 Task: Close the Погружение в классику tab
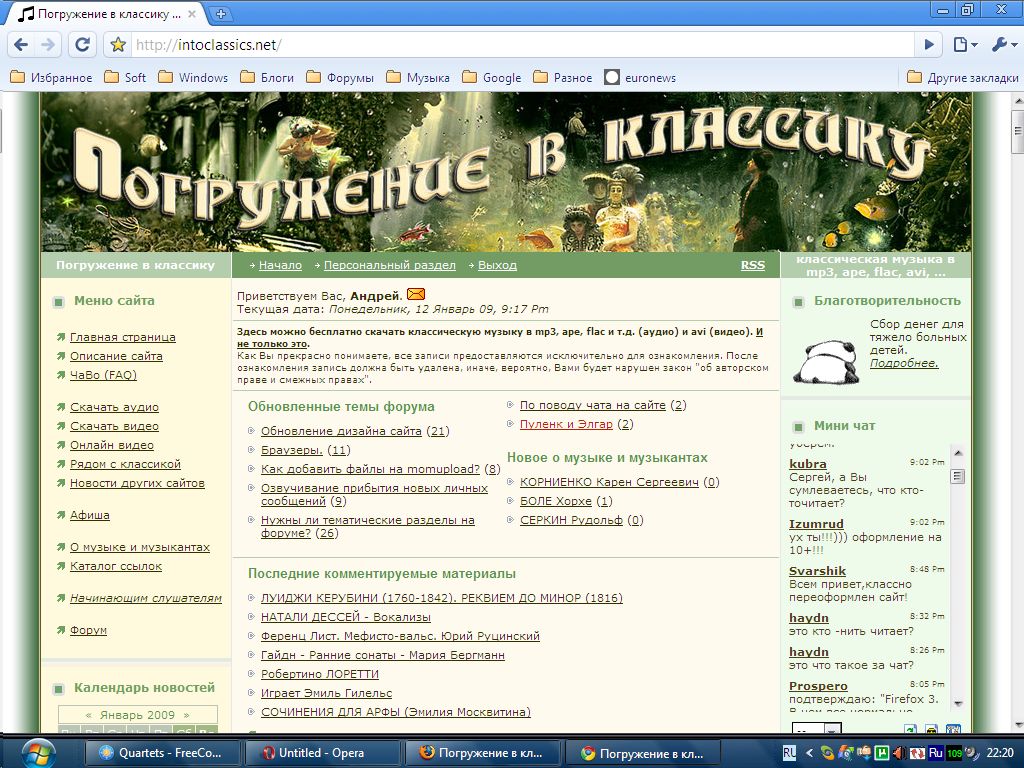coord(192,14)
